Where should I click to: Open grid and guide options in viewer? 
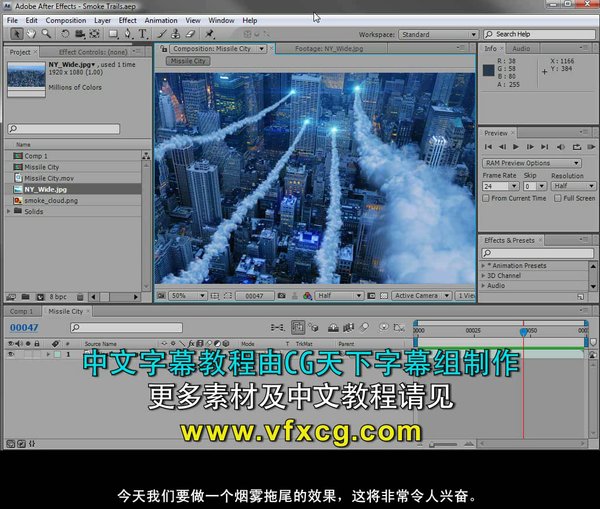point(215,296)
